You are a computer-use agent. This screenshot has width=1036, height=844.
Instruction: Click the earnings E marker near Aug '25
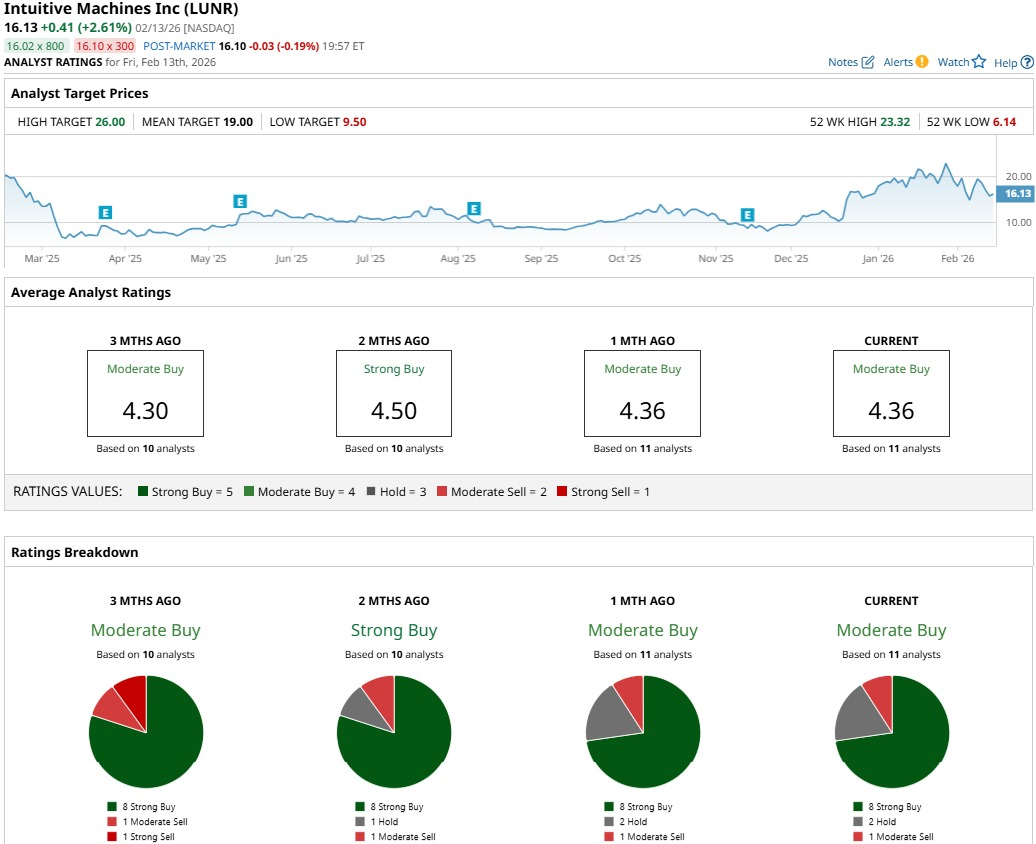click(x=474, y=209)
